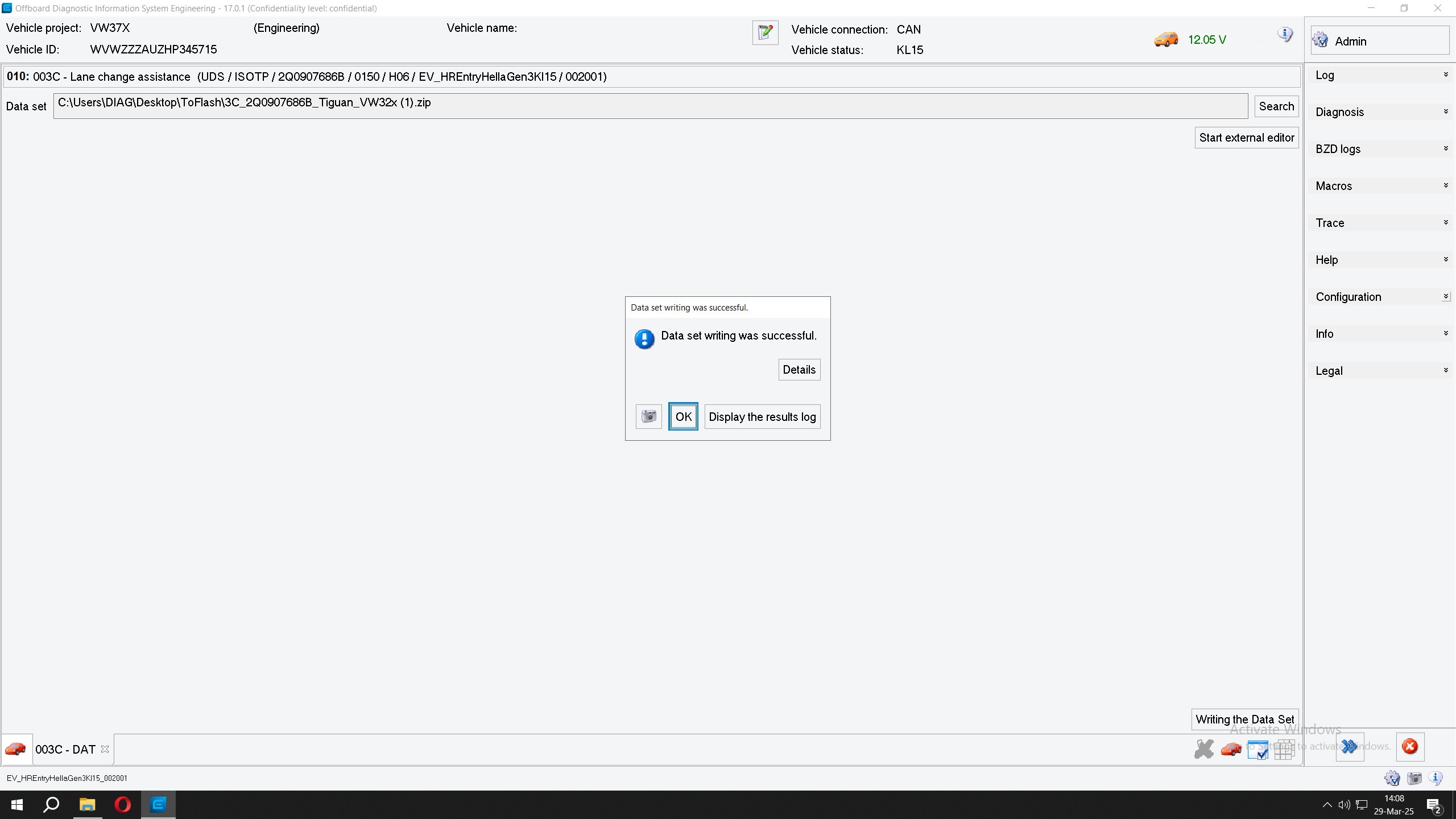Expand the Macros section
The width and height of the screenshot is (1456, 819).
[x=1380, y=186]
